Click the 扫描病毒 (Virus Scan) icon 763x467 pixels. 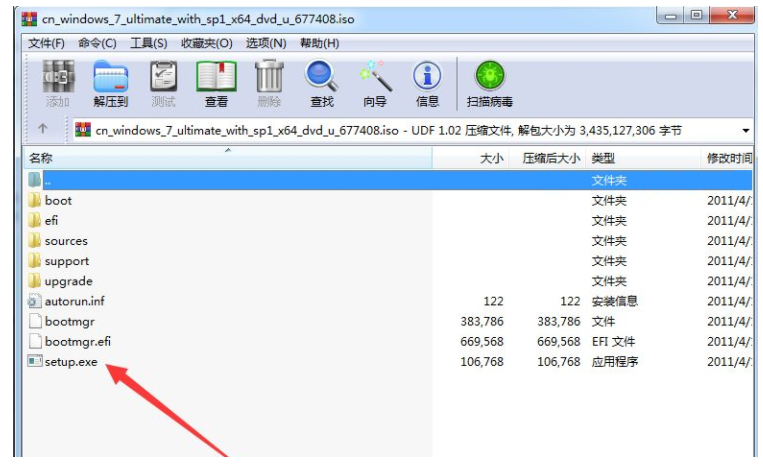(490, 76)
